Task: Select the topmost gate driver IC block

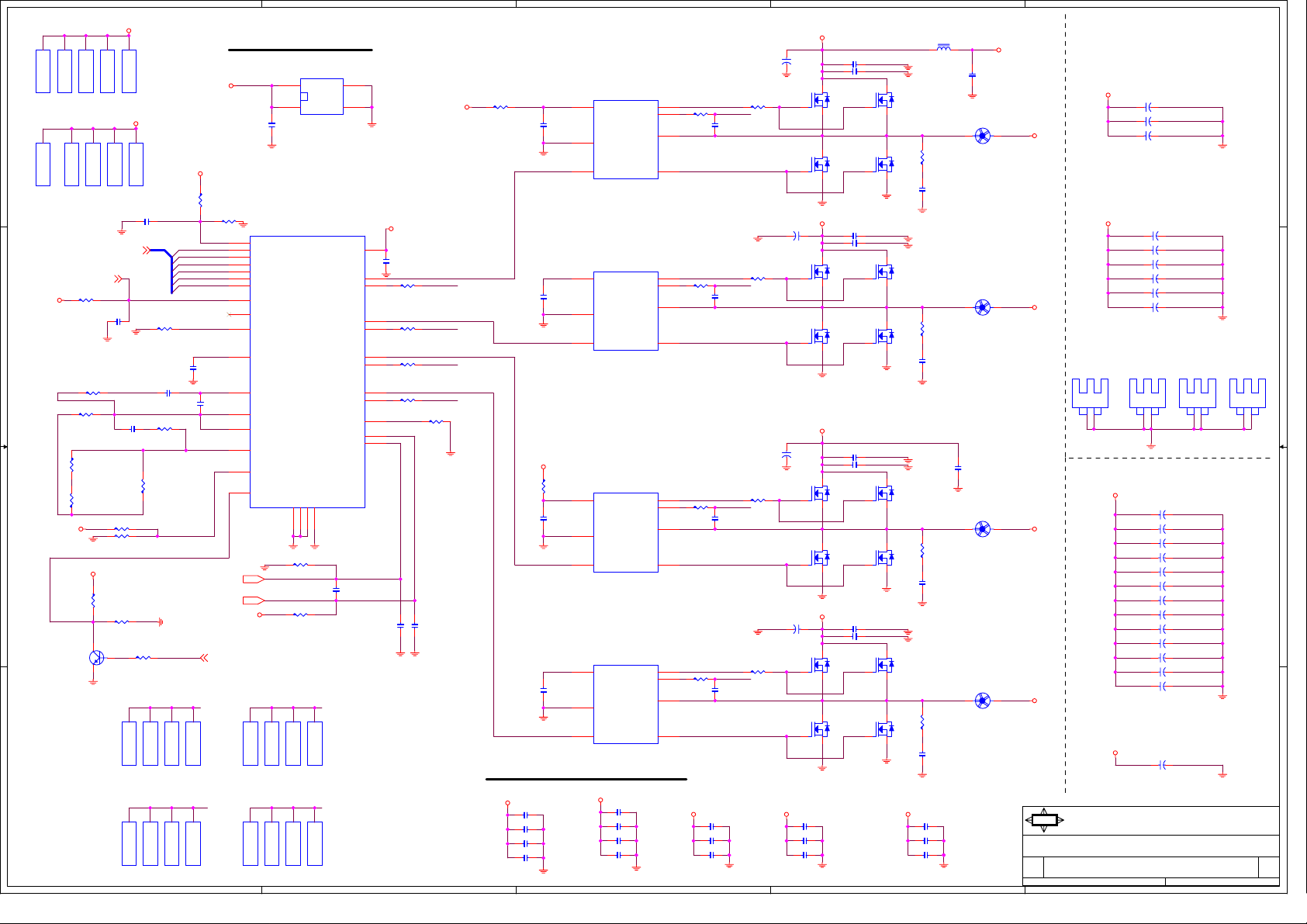Action: (625, 140)
